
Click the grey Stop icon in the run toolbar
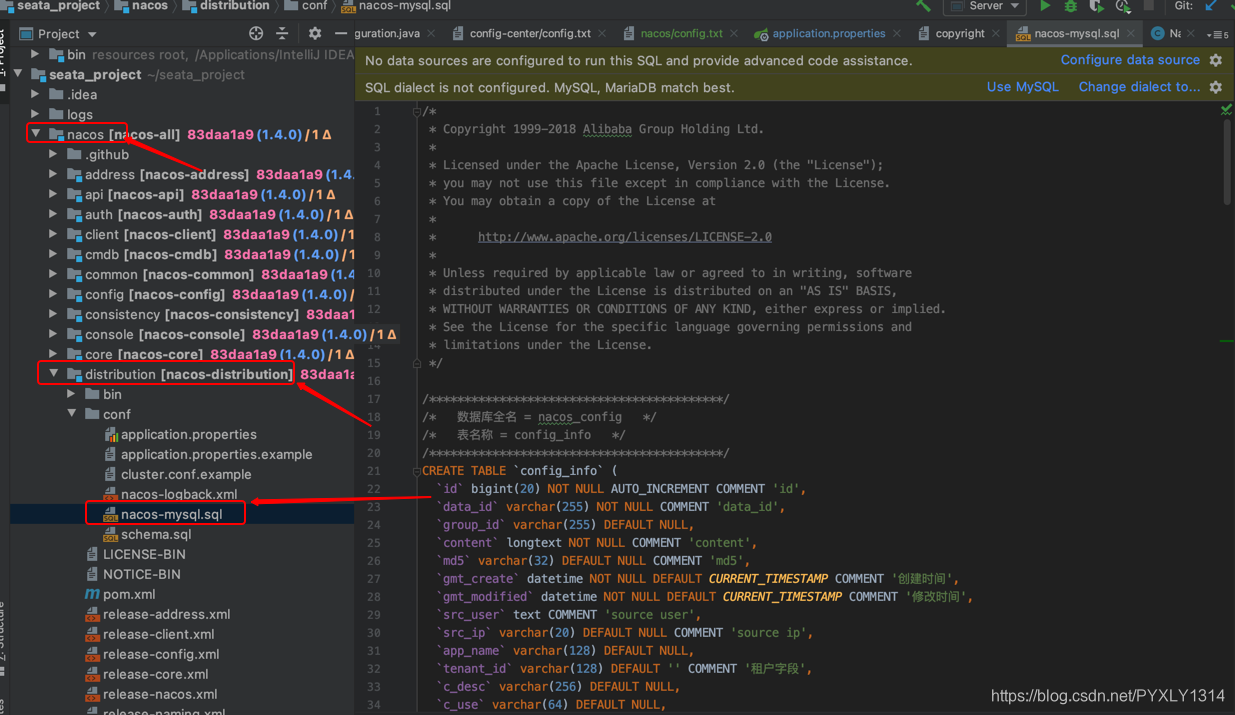pyautogui.click(x=1149, y=6)
